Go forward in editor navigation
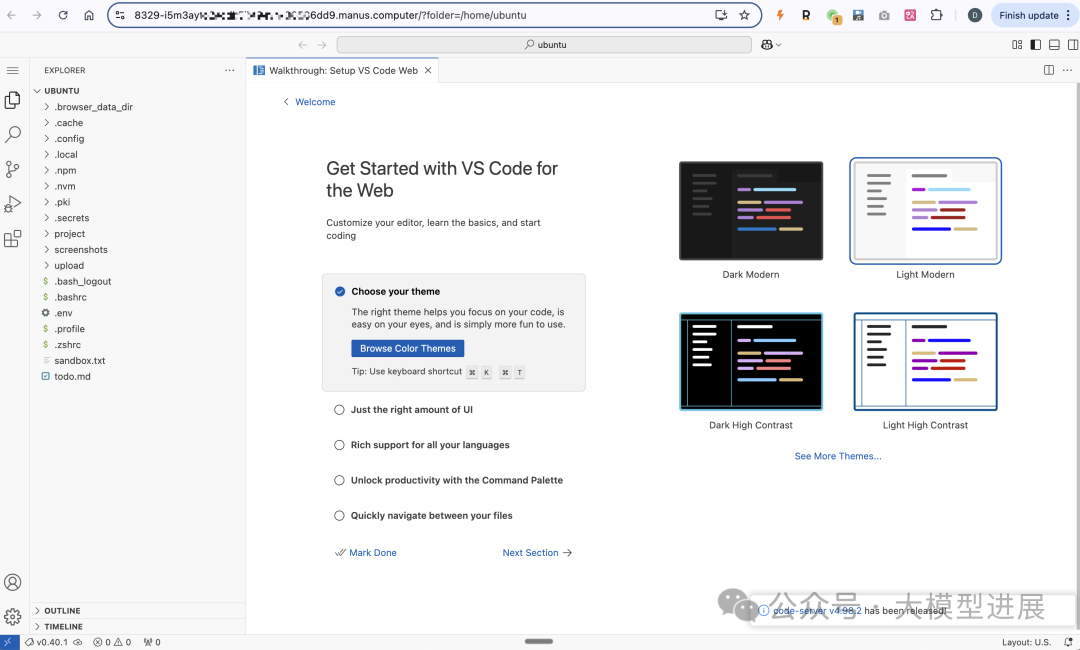Image resolution: width=1080 pixels, height=650 pixels. tap(322, 45)
